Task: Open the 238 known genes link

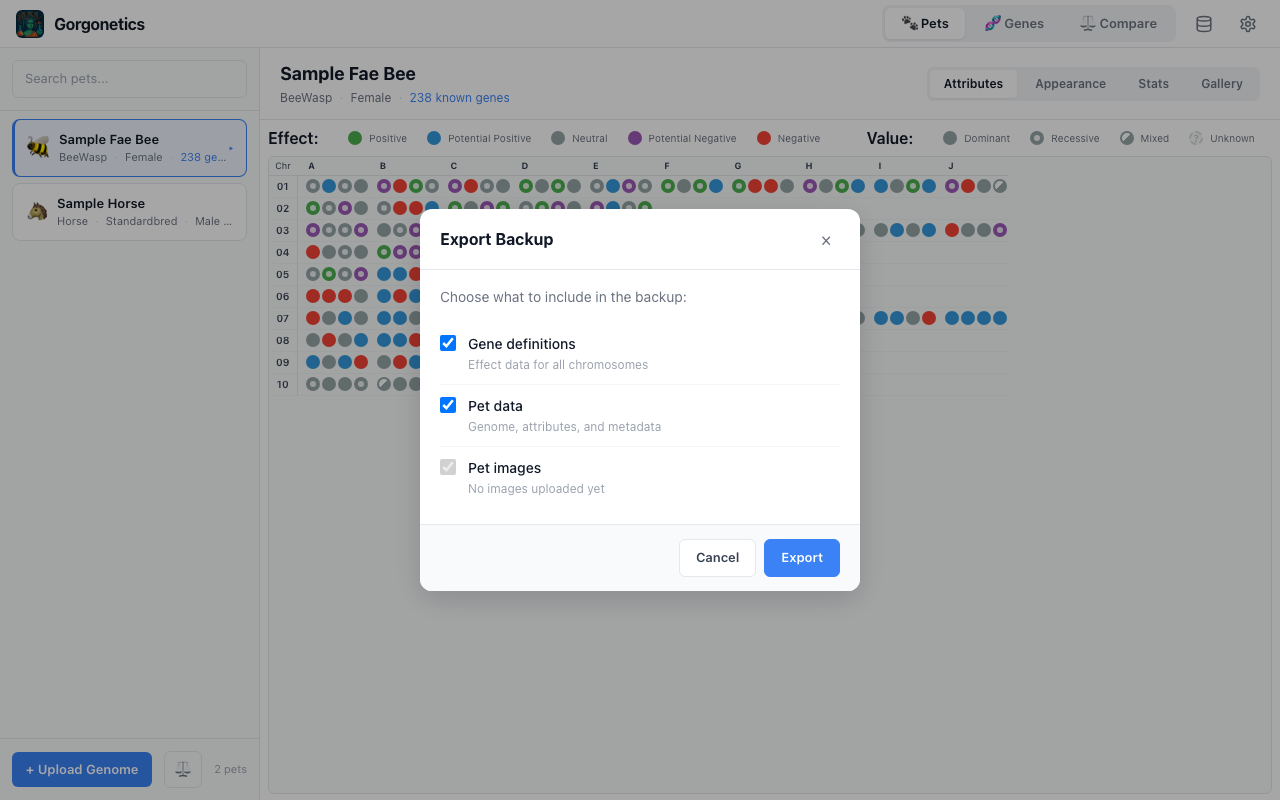Action: coord(459,97)
